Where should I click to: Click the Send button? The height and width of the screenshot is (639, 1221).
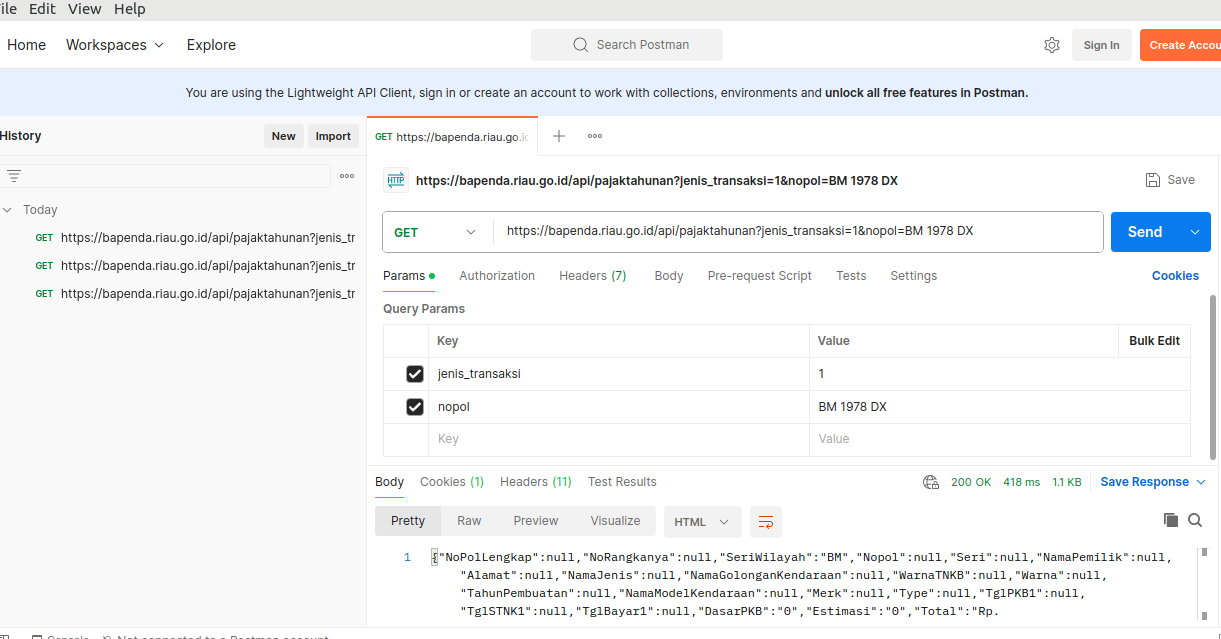[x=1145, y=232]
